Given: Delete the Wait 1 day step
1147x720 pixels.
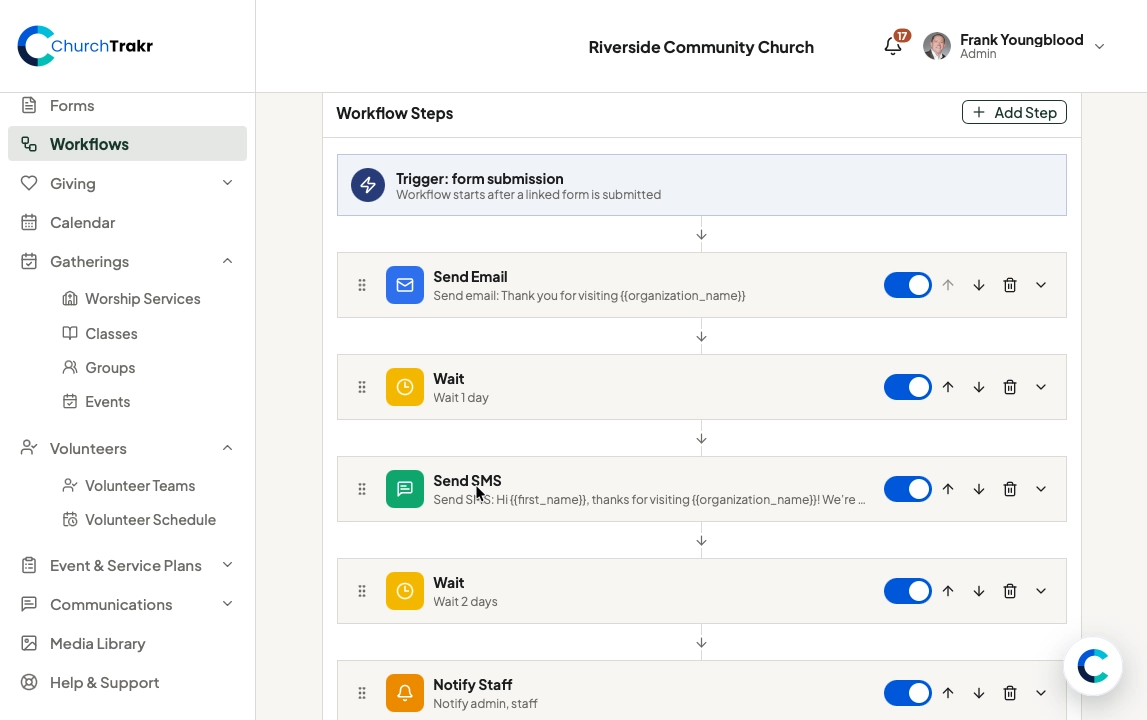Looking at the screenshot, I should 1009,387.
